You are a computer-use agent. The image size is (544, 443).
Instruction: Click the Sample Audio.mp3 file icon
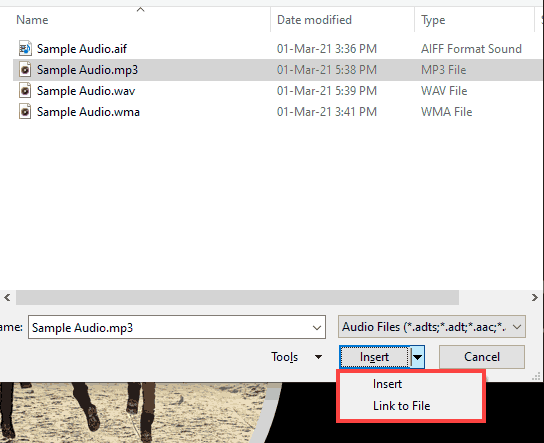(25, 70)
